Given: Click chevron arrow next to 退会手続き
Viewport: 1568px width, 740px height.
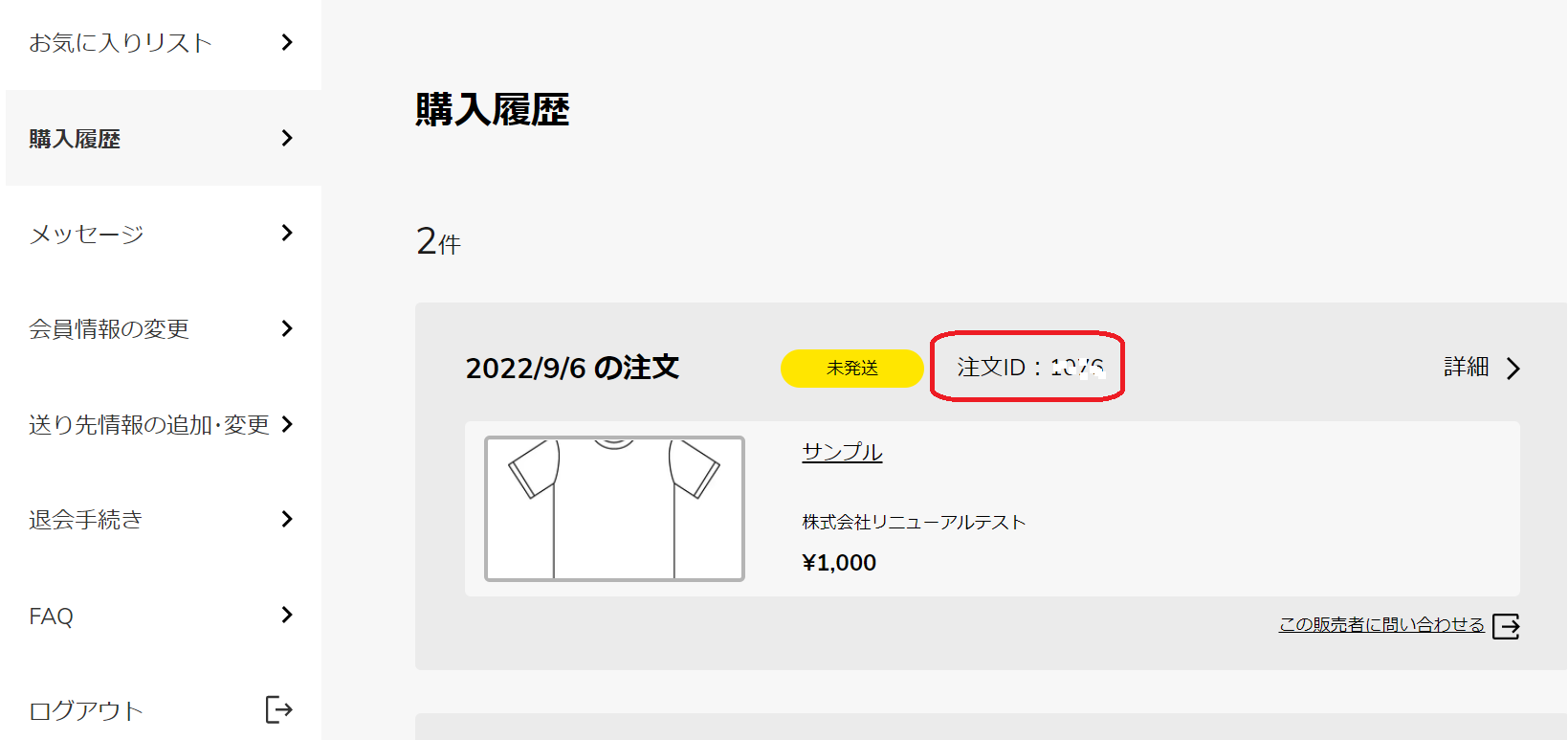Looking at the screenshot, I should coord(287,519).
